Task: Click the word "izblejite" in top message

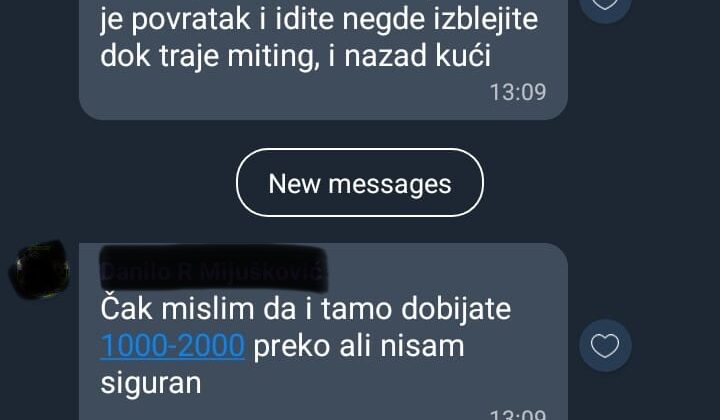Action: pyautogui.click(x=486, y=19)
